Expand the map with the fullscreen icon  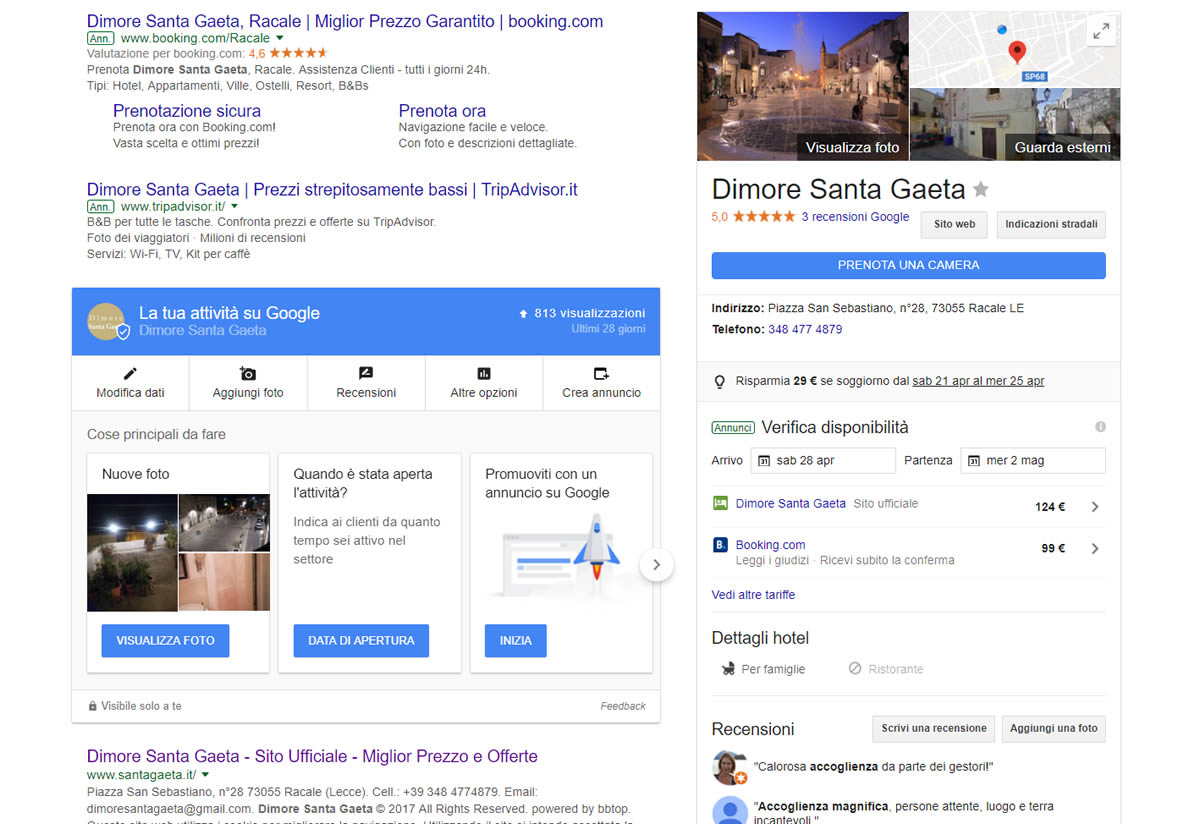[x=1101, y=32]
